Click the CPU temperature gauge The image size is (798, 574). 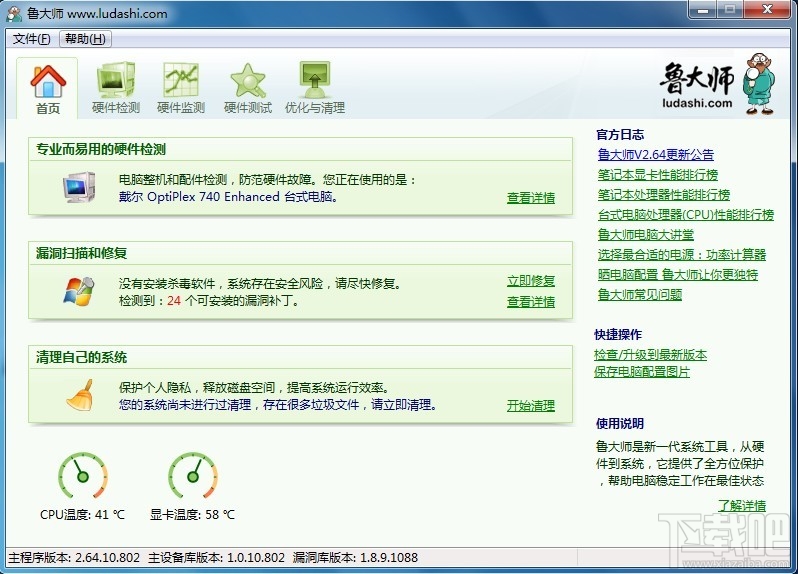point(82,476)
